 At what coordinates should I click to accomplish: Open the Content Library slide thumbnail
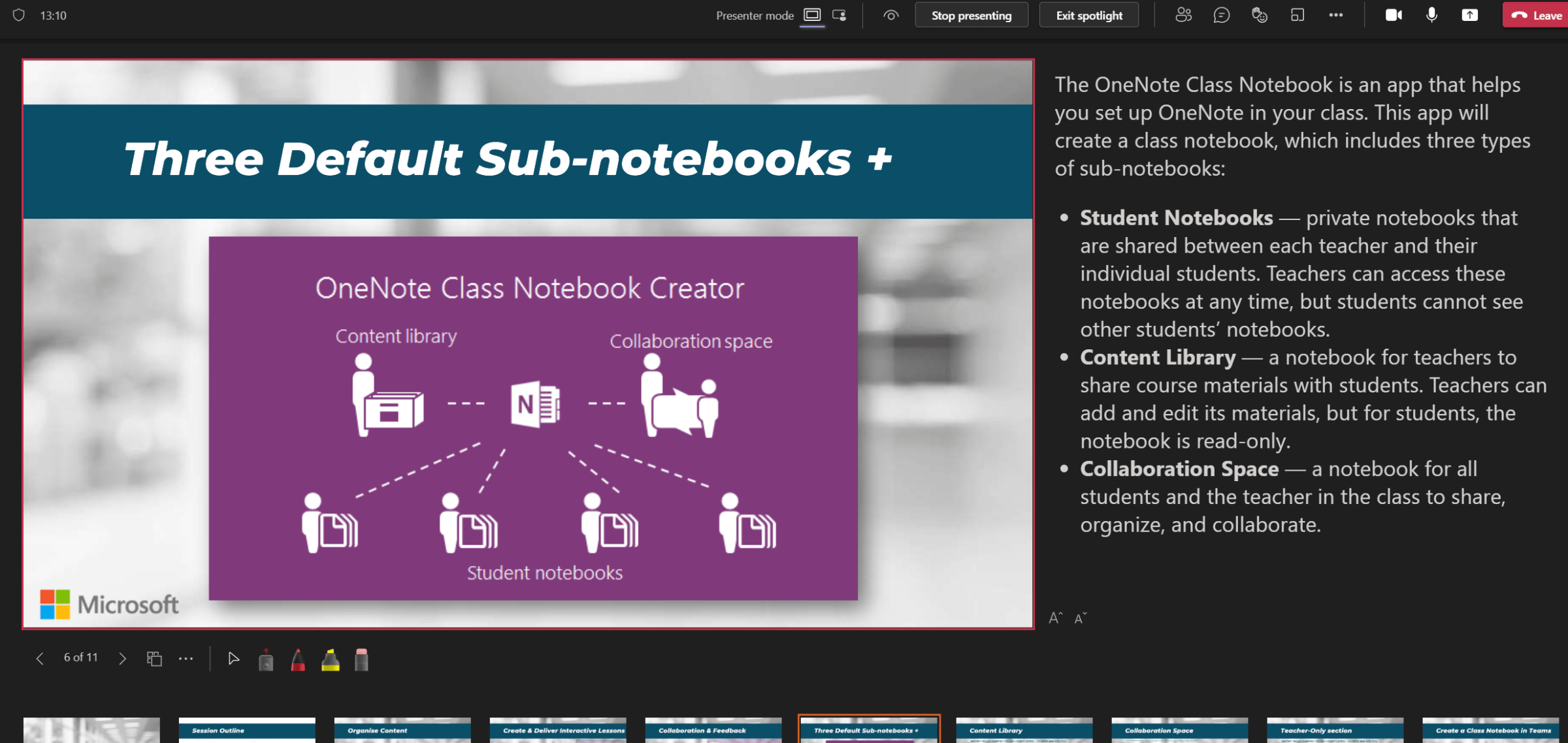click(x=1024, y=731)
